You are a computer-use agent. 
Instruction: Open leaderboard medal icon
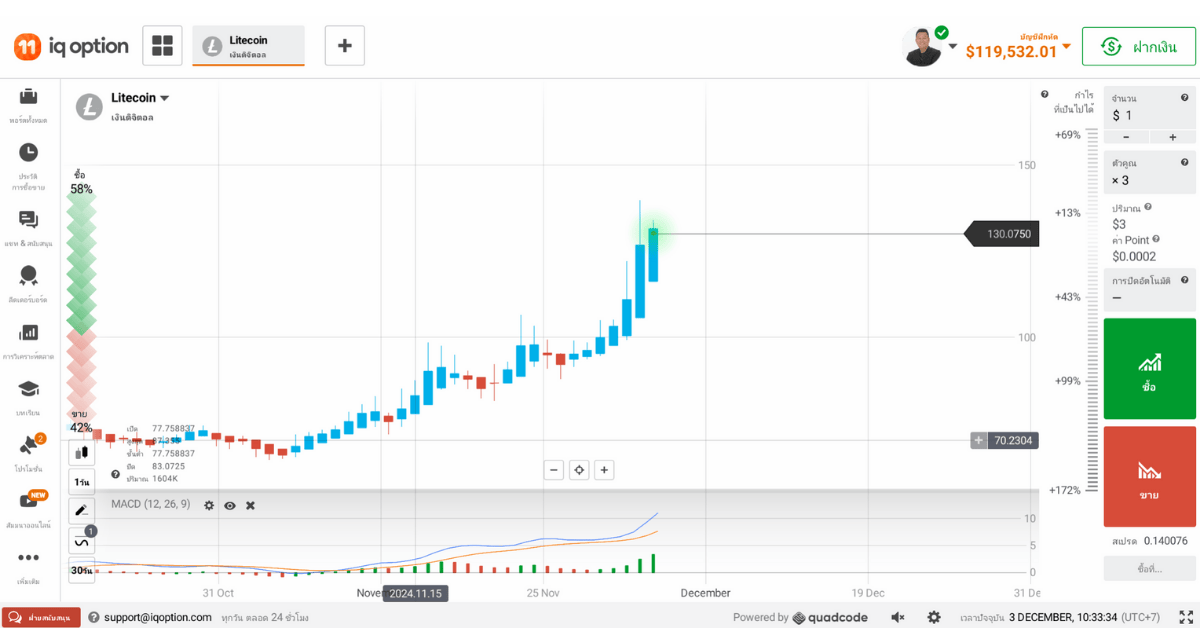click(28, 275)
